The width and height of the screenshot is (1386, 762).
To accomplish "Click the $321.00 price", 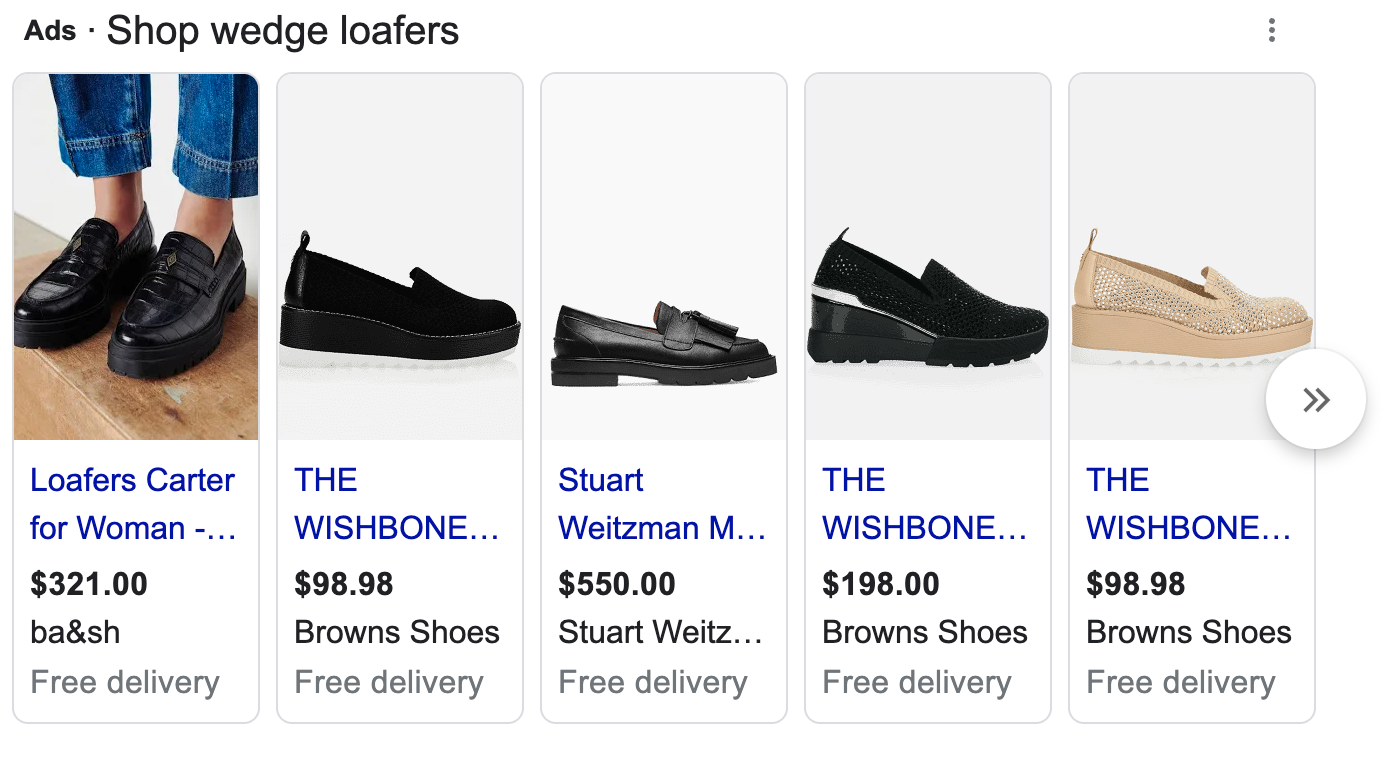I will (x=89, y=584).
